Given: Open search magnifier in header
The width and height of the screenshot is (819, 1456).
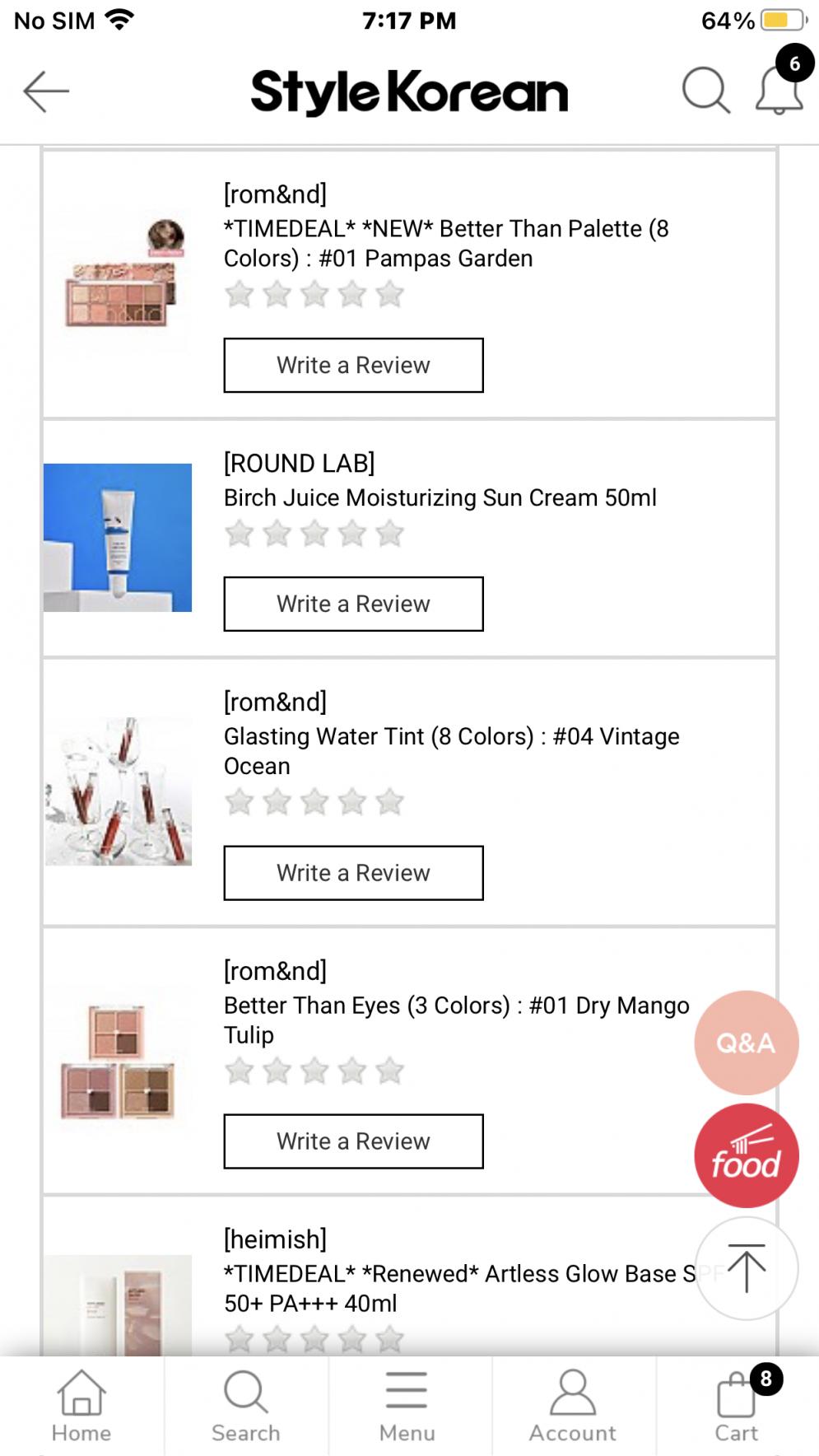Looking at the screenshot, I should coord(705,90).
